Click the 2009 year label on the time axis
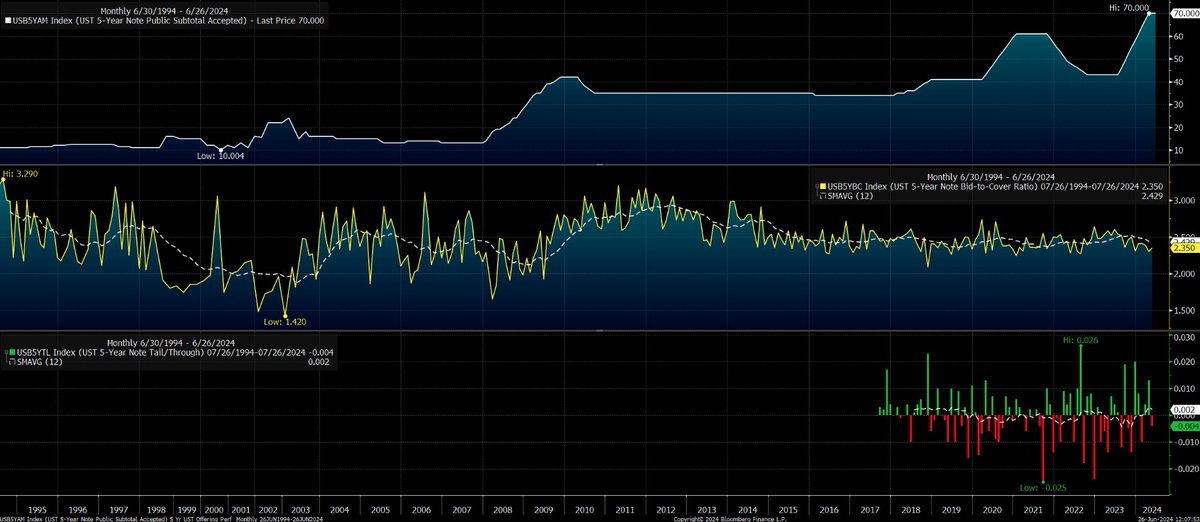The height and width of the screenshot is (522, 1200). pyautogui.click(x=545, y=509)
